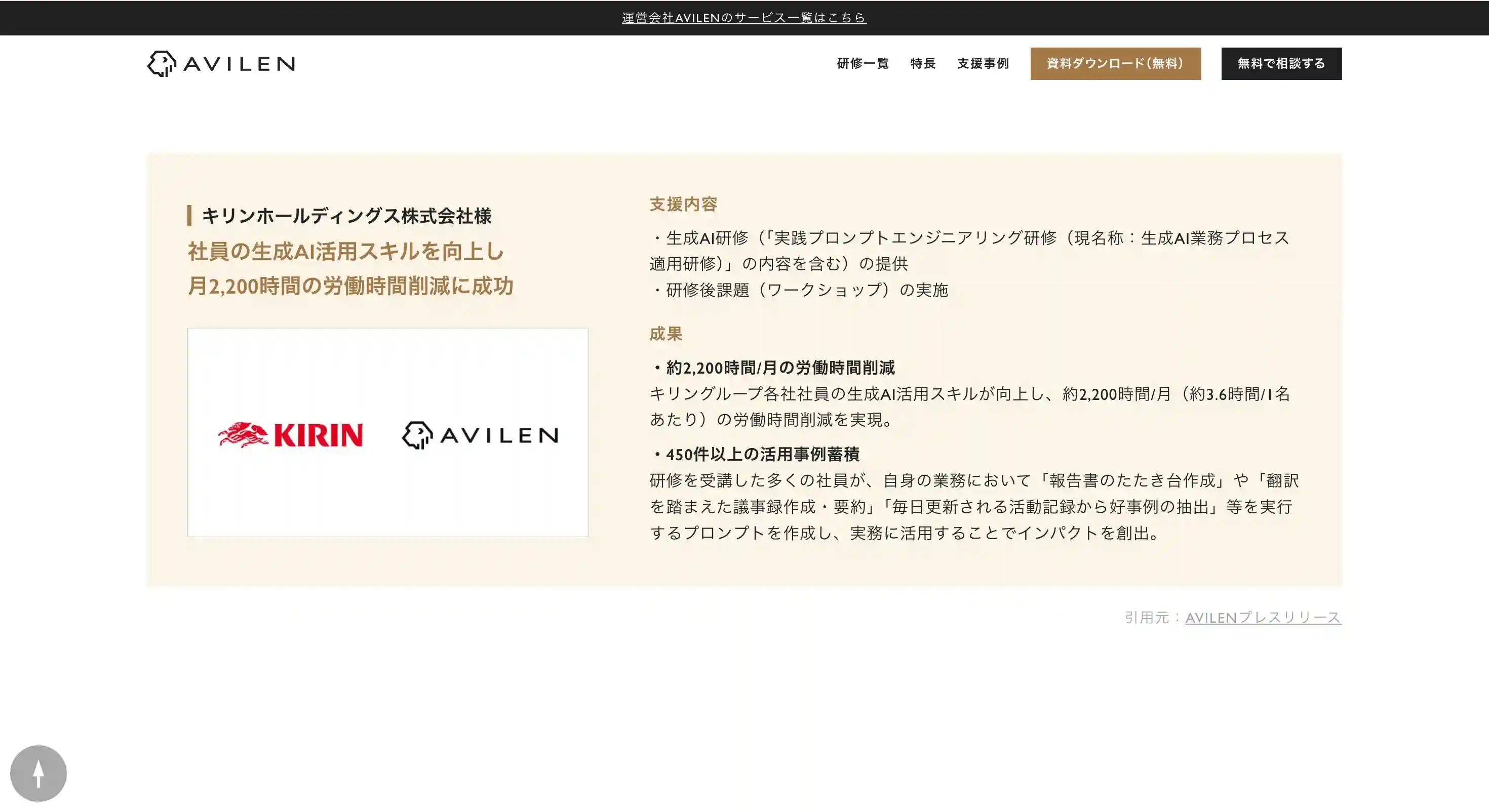1489x812 pixels.
Task: Click the 月2,200時間の労働時間削減に成功 headline
Action: [350, 286]
